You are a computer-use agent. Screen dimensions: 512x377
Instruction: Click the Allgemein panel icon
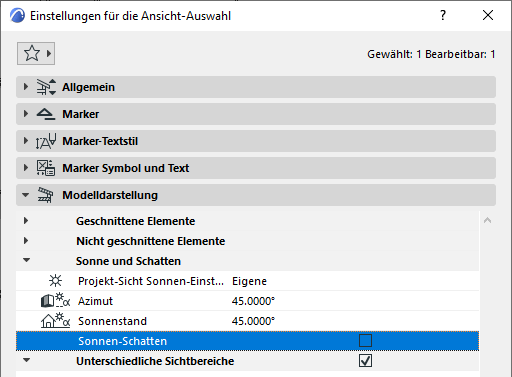pos(46,87)
